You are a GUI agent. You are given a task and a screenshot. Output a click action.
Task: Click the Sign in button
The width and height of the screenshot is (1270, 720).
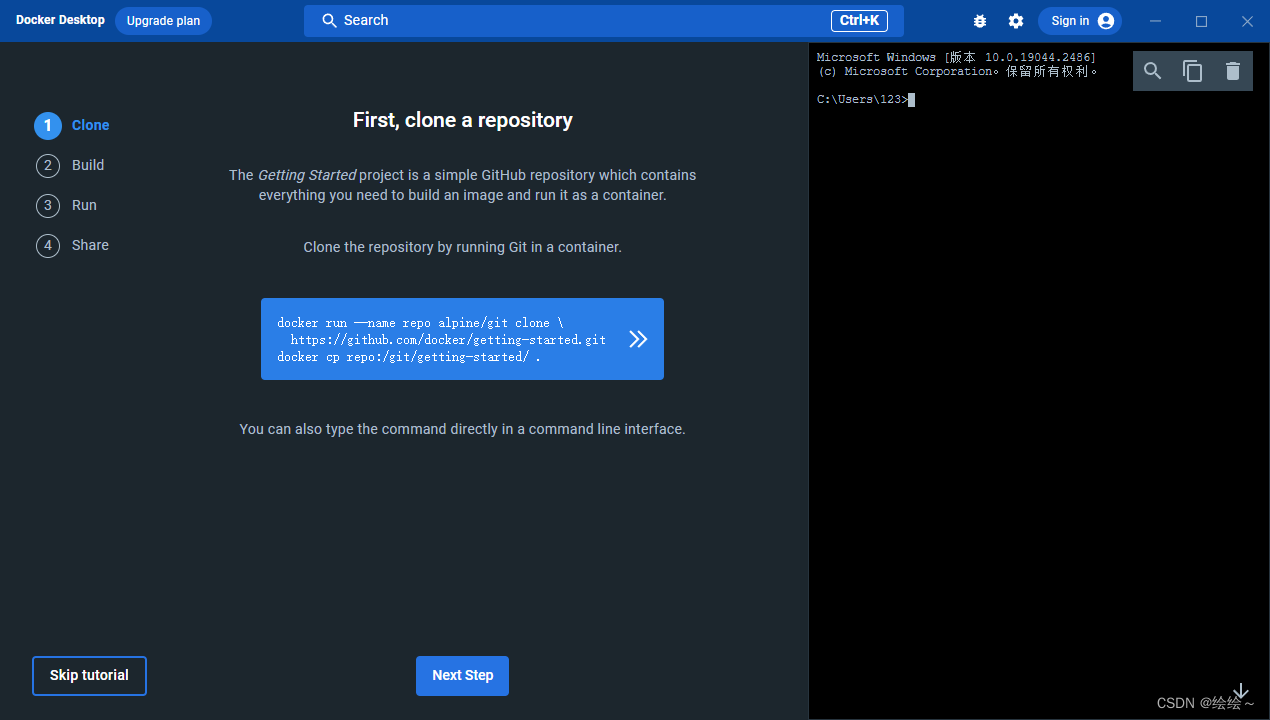pyautogui.click(x=1080, y=21)
